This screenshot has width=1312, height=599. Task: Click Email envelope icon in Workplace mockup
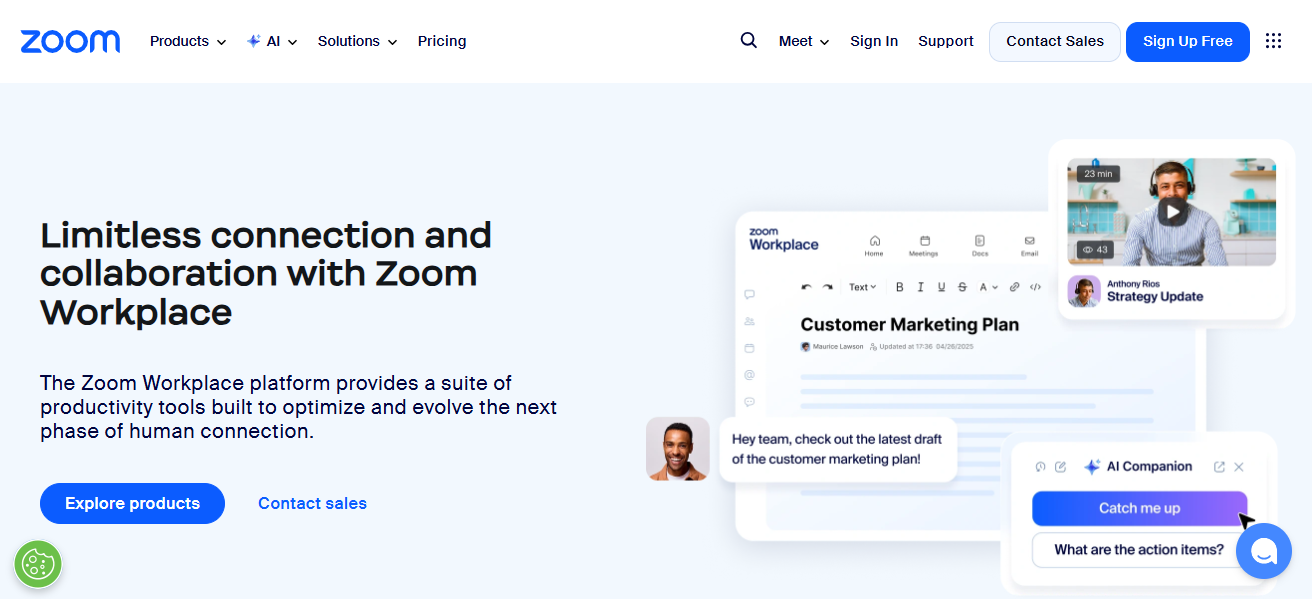[1029, 241]
